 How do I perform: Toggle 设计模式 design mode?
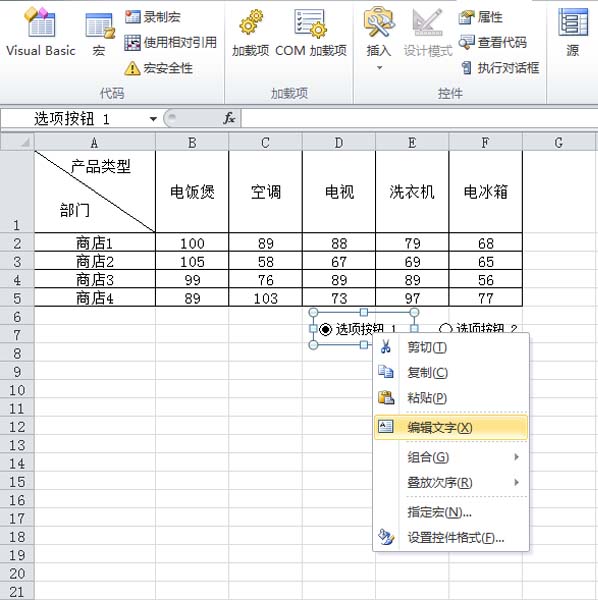[428, 33]
